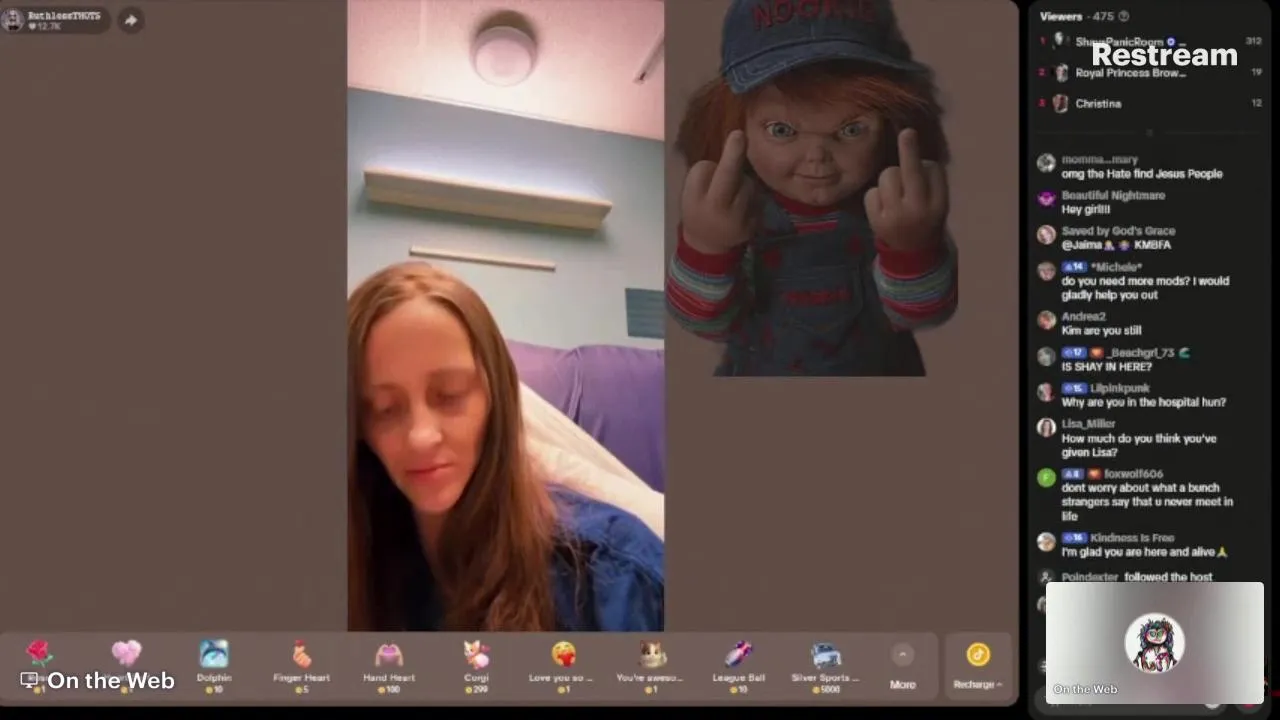Click the On the Web avatar thumbnail
Image resolution: width=1280 pixels, height=720 pixels.
[1154, 642]
